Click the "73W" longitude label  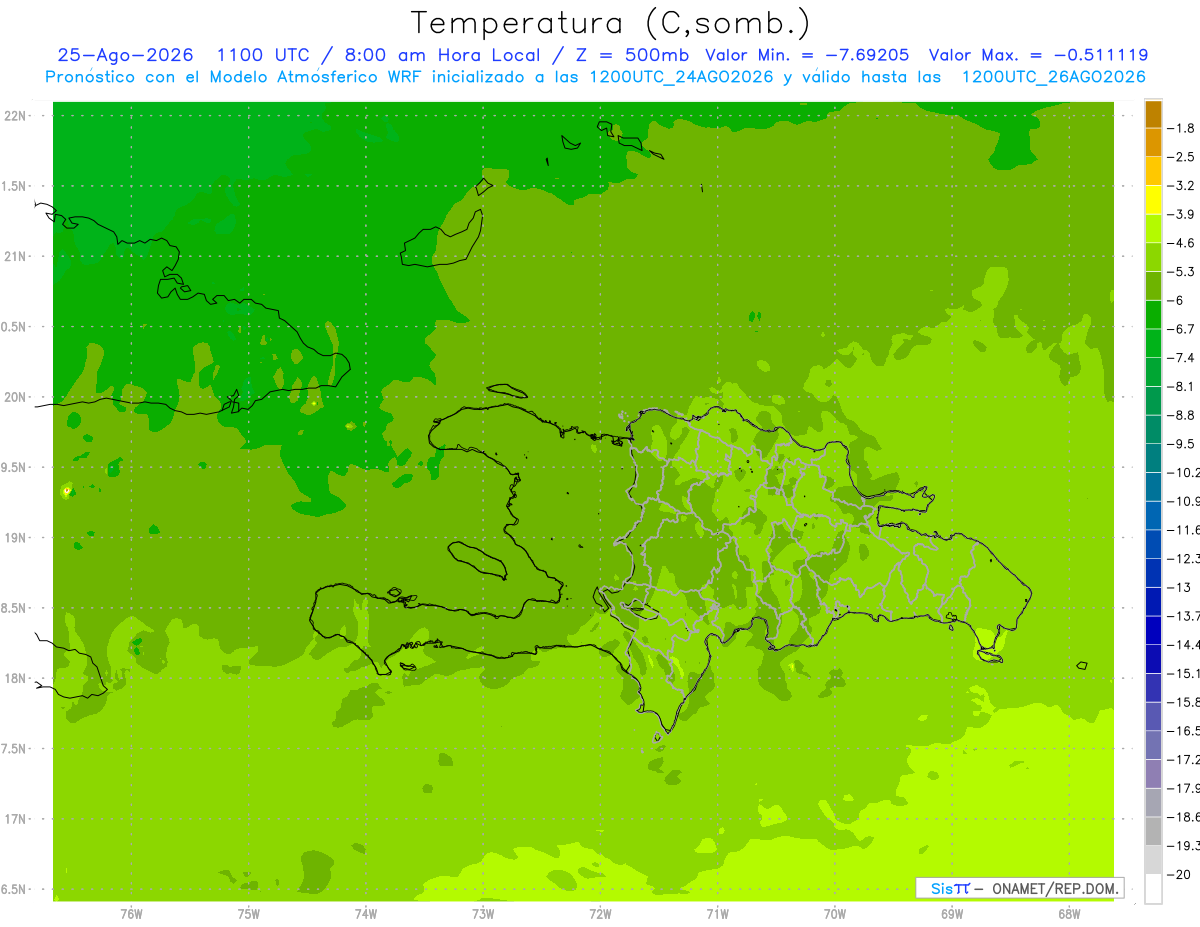[x=483, y=914]
